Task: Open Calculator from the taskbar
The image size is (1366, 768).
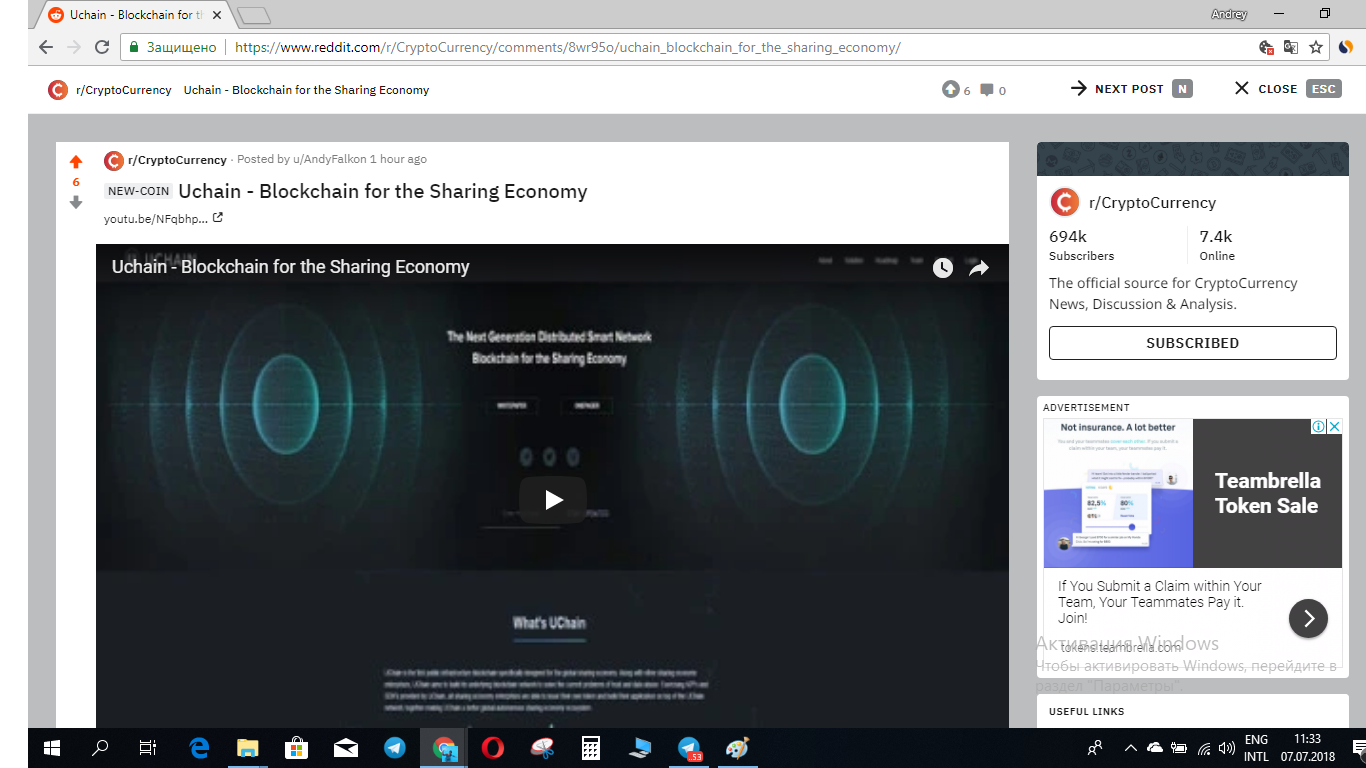Action: [x=591, y=748]
